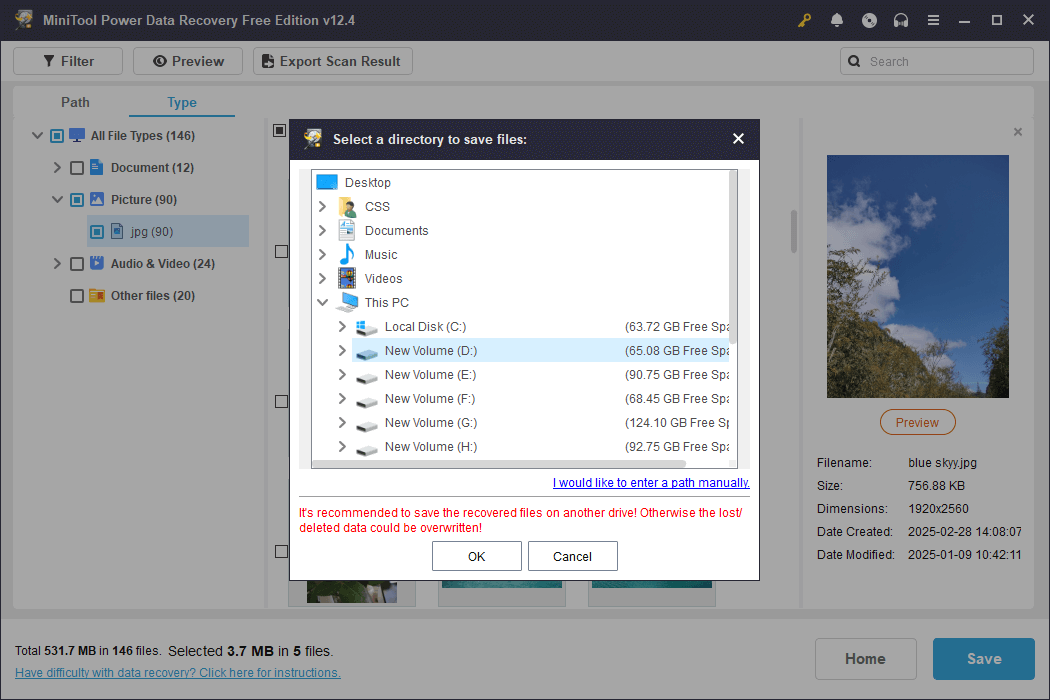Click the All File Types monitor icon
The width and height of the screenshot is (1050, 700).
77,135
